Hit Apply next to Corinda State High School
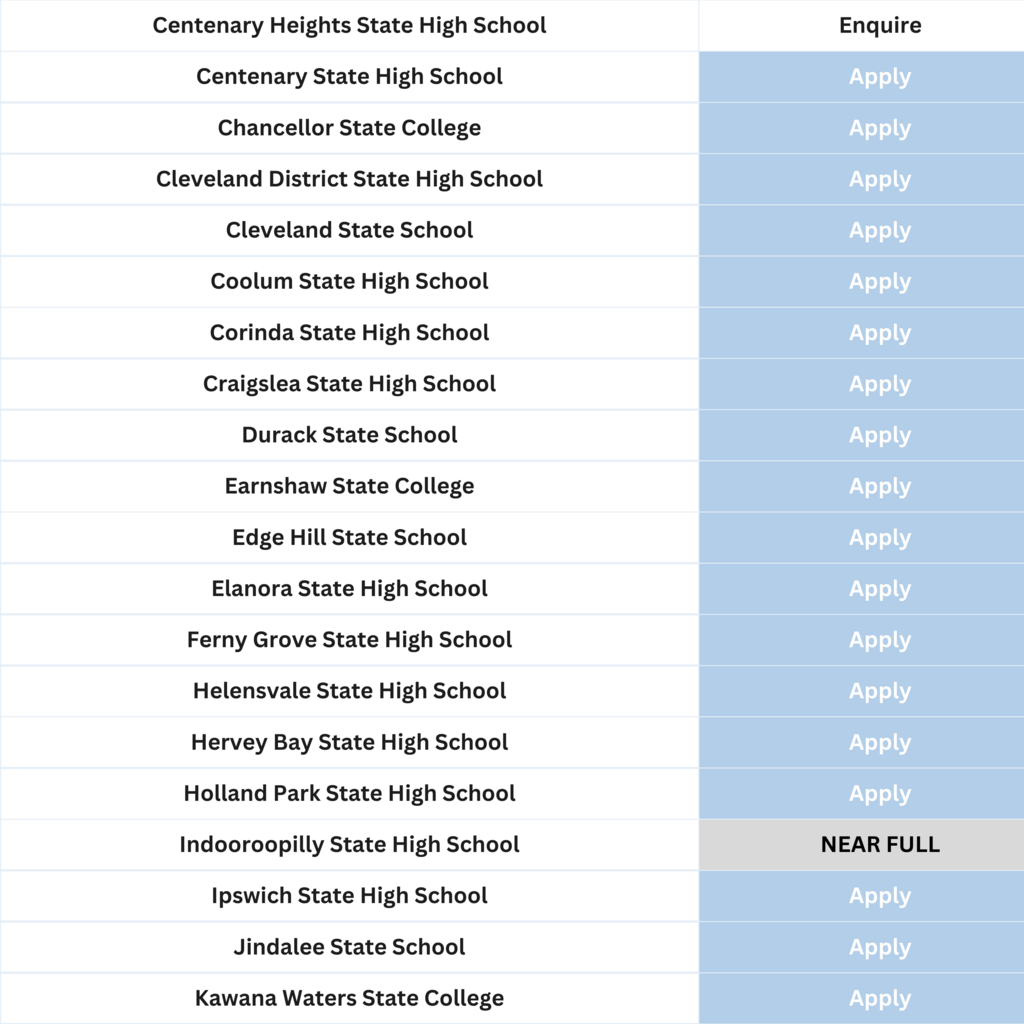The image size is (1024, 1024). pyautogui.click(x=880, y=333)
